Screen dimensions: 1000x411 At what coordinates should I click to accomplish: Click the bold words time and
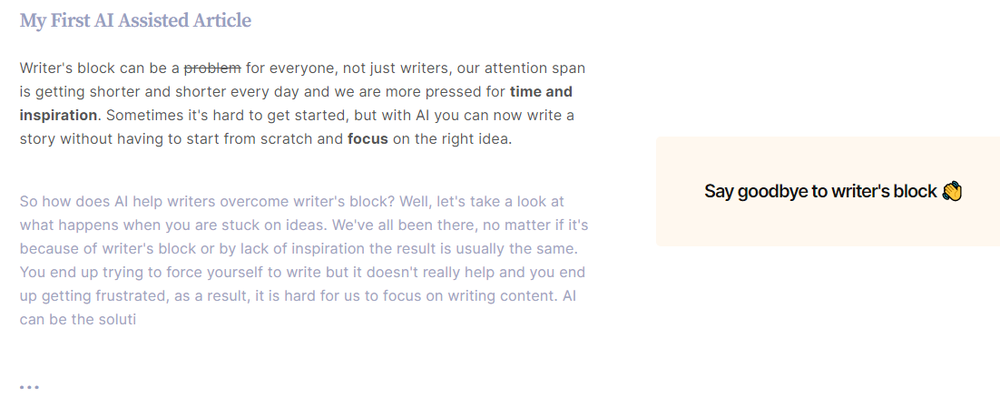click(x=541, y=91)
